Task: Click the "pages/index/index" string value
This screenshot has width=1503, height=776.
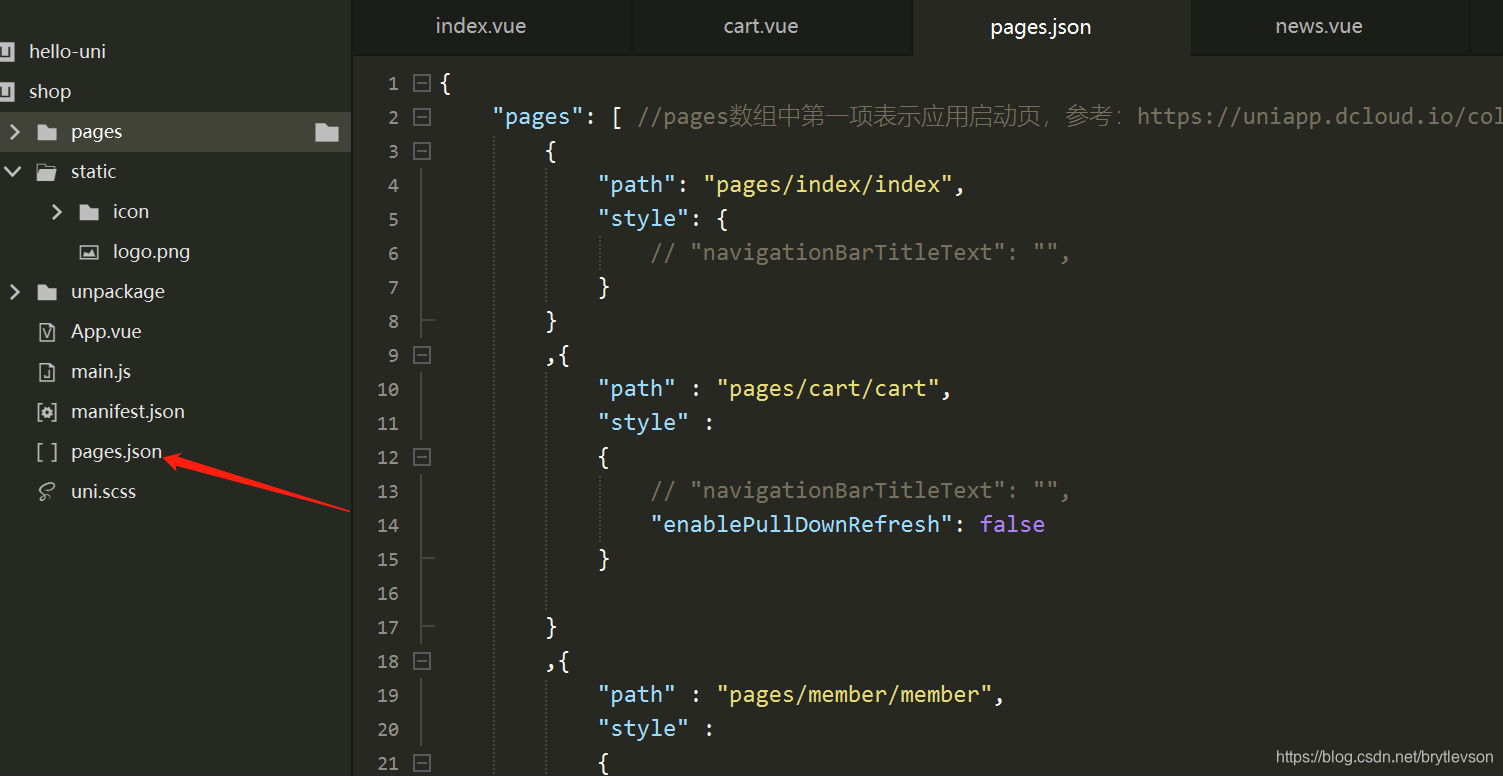Action: click(x=828, y=185)
